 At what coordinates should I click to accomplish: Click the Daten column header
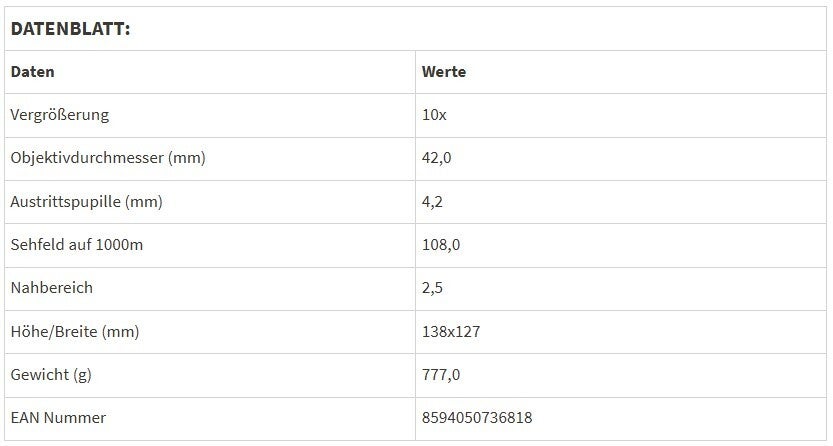[32, 72]
